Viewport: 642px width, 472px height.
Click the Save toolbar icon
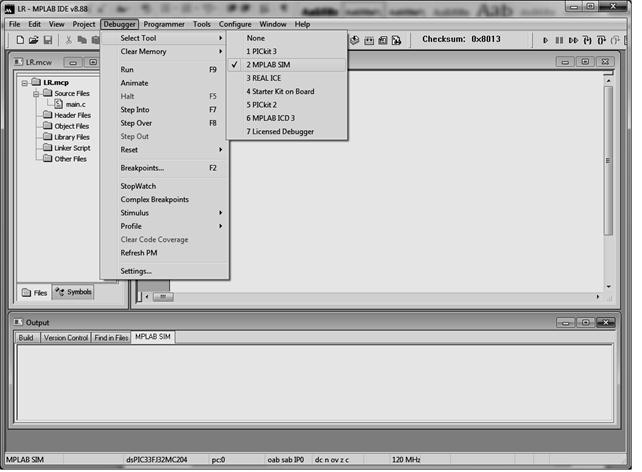point(48,40)
